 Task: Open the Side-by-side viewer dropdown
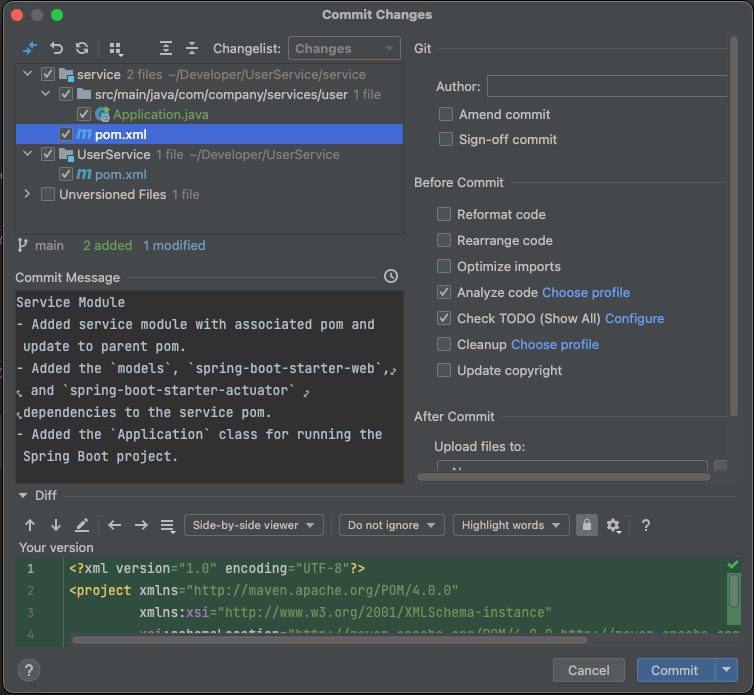click(x=254, y=525)
